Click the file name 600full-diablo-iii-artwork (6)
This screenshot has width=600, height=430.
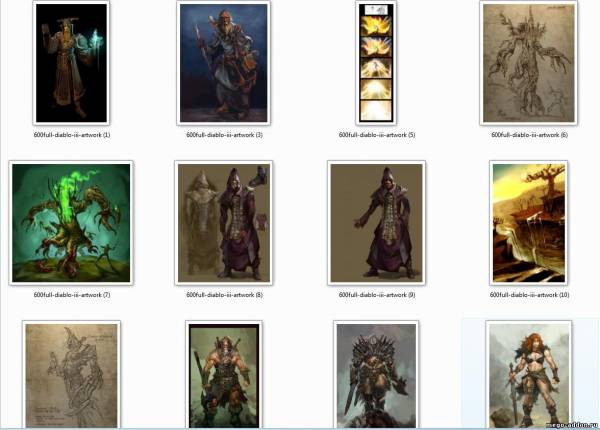pos(529,135)
